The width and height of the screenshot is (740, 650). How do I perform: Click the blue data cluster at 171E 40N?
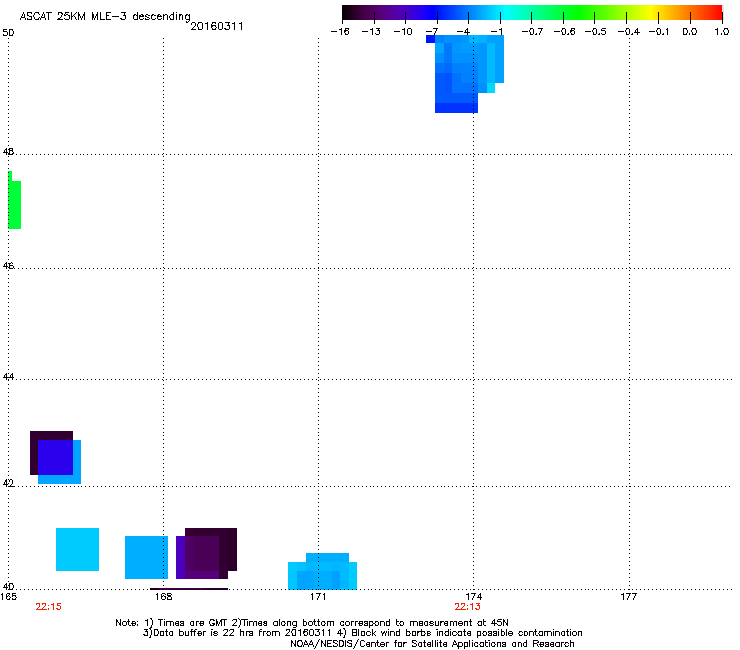(x=322, y=571)
